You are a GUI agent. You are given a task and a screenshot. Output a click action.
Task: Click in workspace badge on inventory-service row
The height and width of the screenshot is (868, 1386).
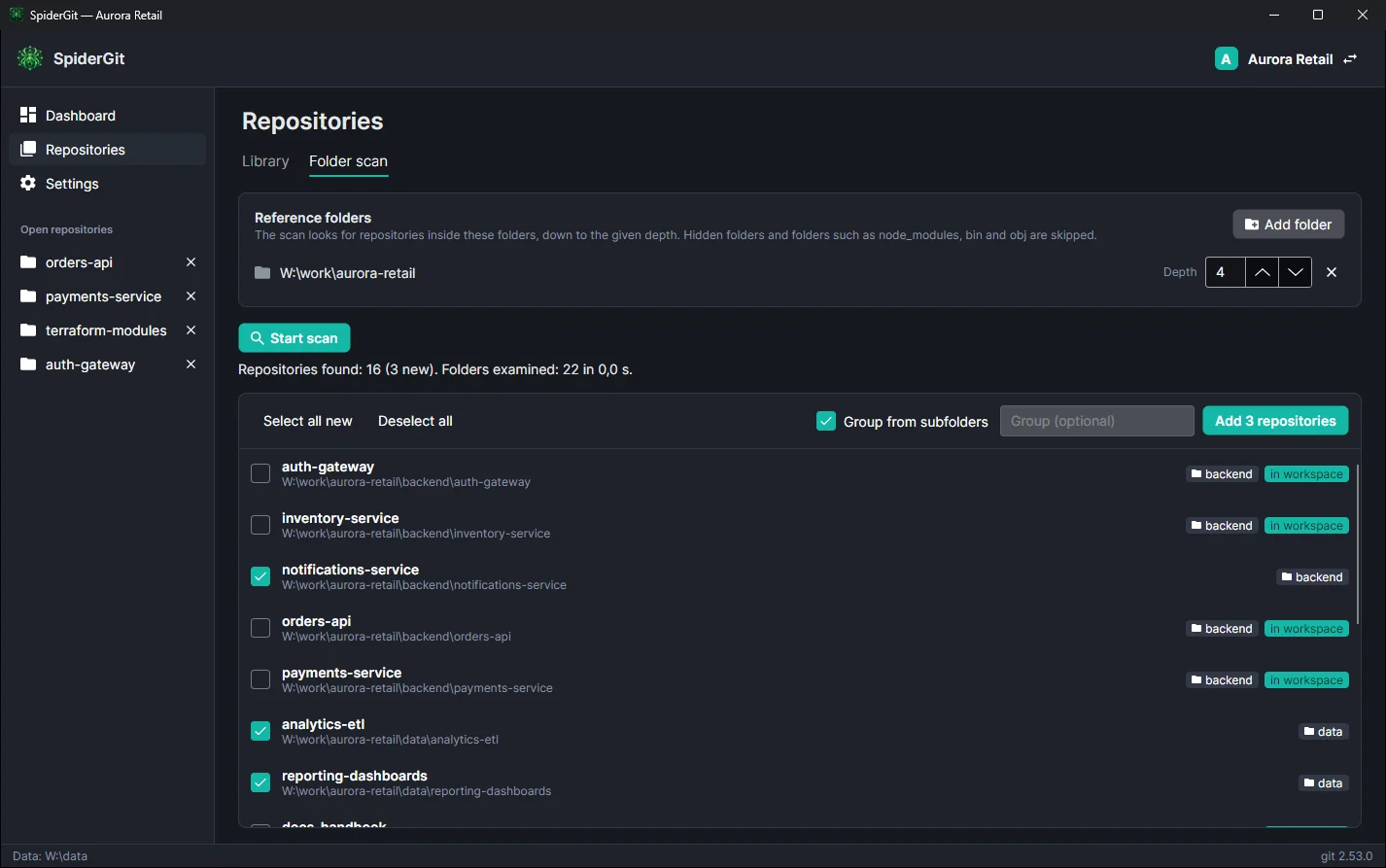coord(1306,526)
